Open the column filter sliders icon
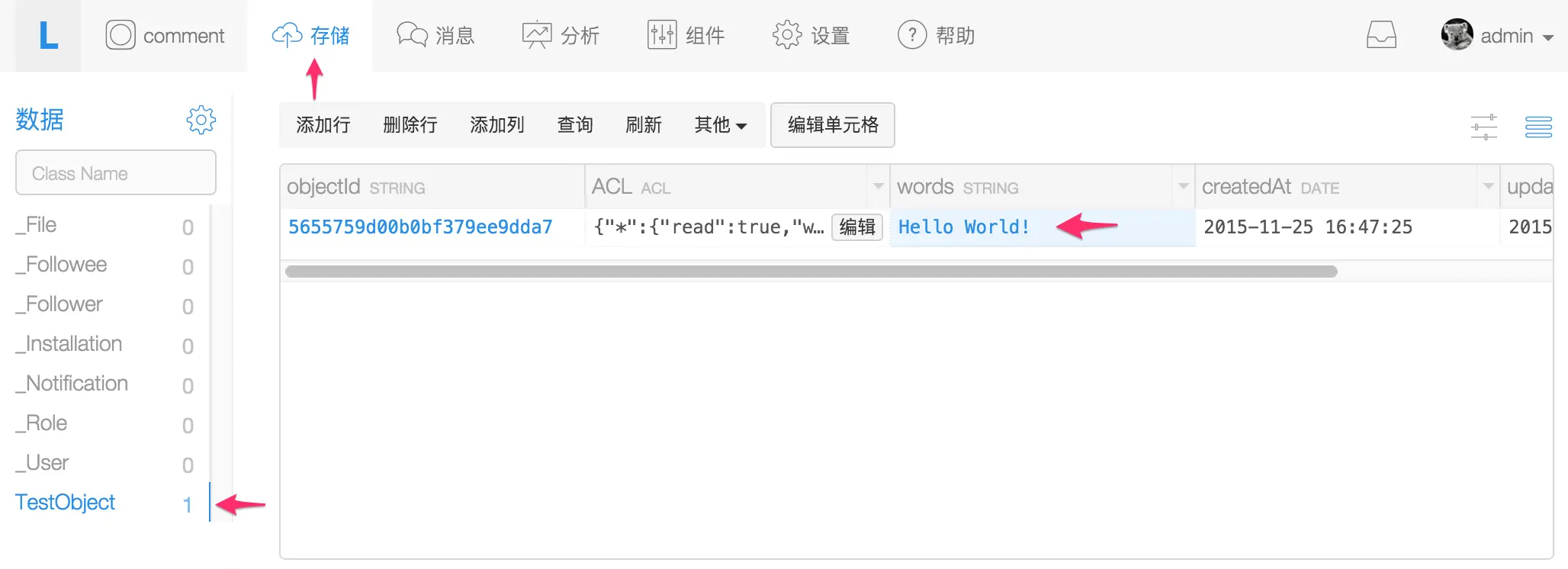Viewport: 1568px width, 569px height. pos(1484,127)
